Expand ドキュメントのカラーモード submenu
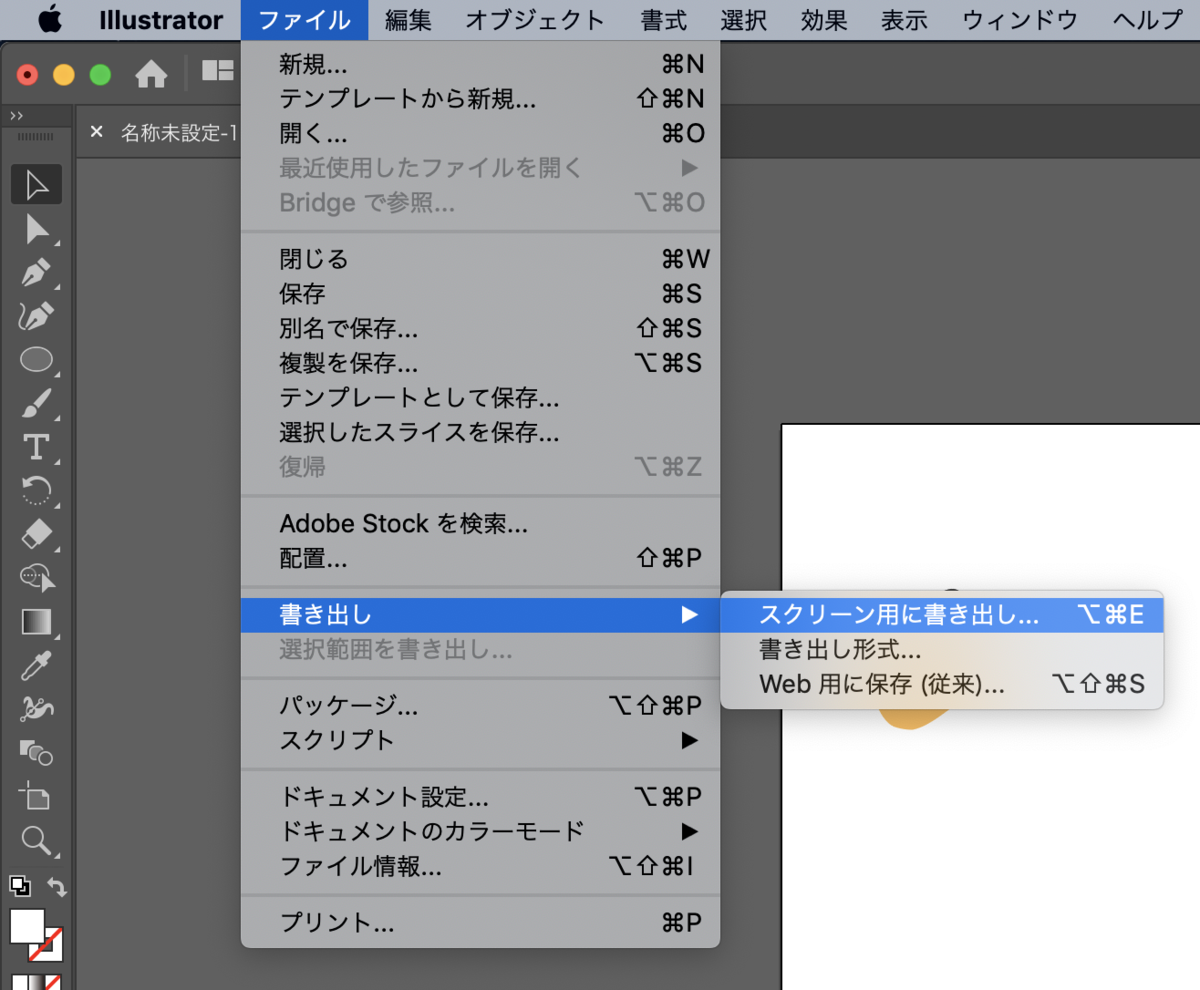The height and width of the screenshot is (990, 1200). [x=480, y=831]
